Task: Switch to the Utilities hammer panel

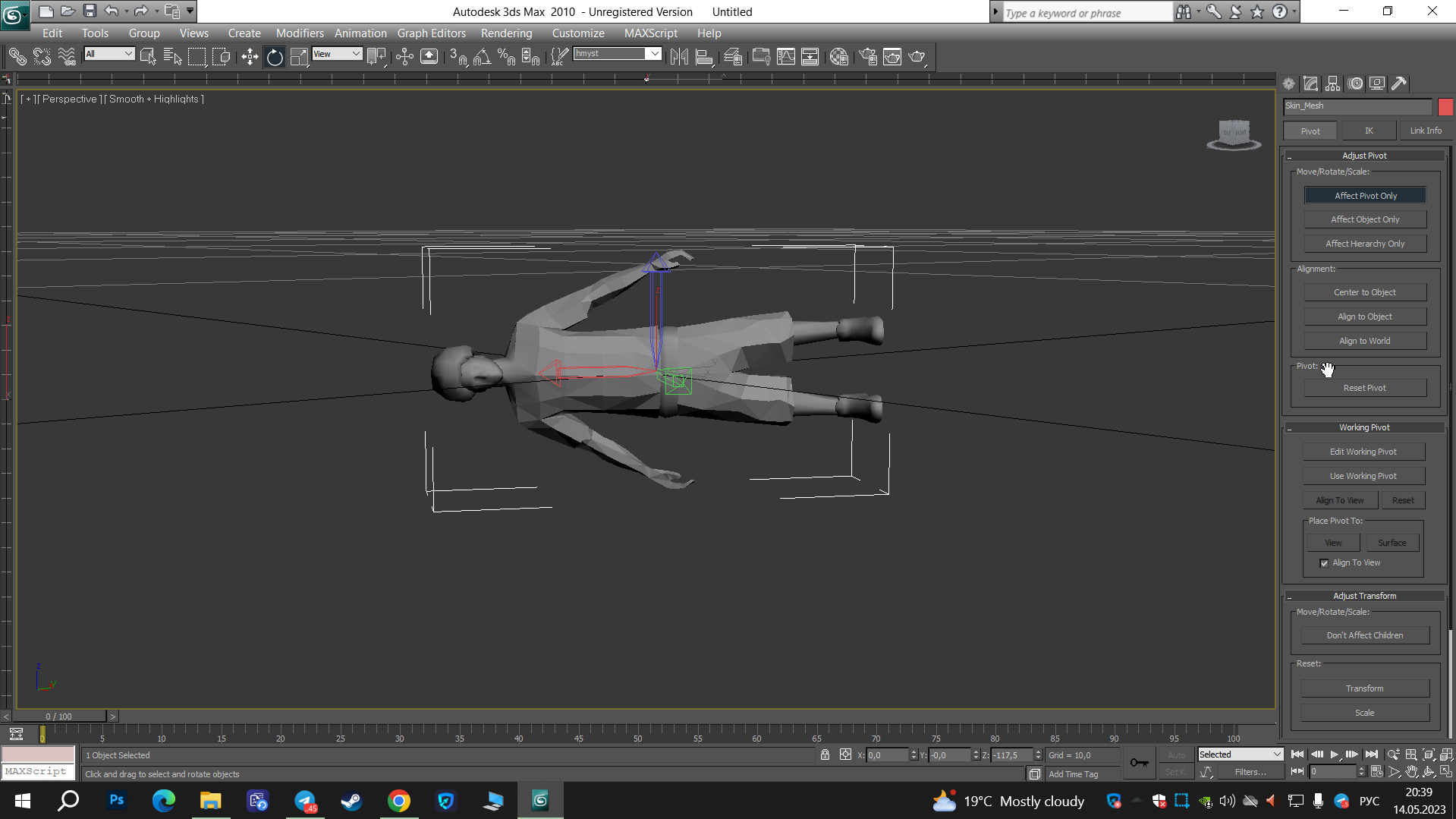Action: (1399, 83)
